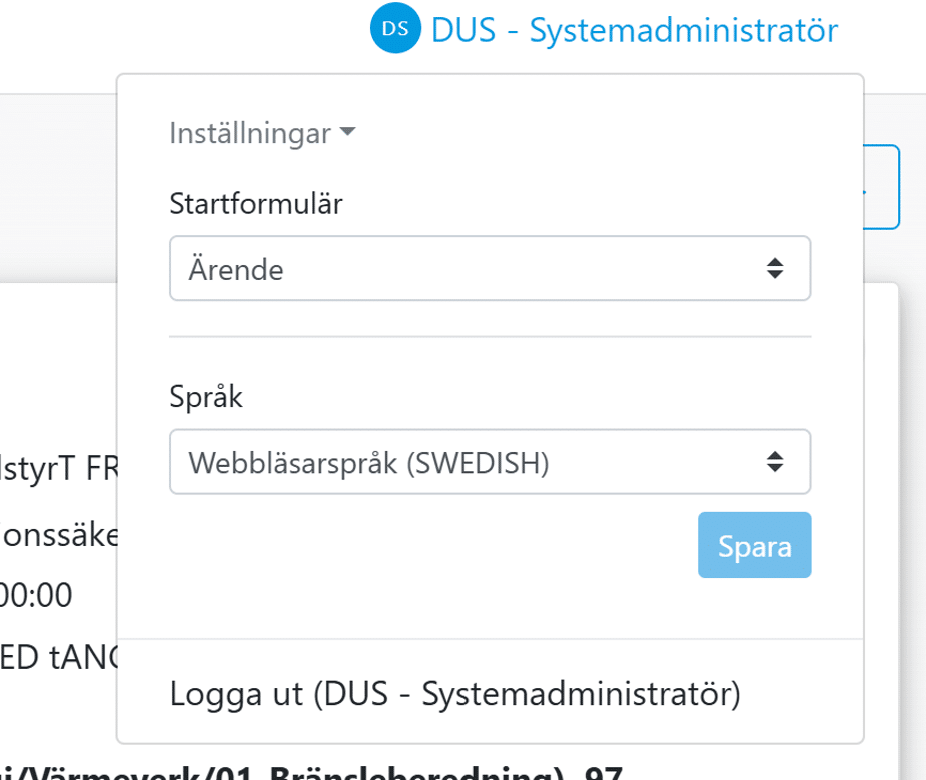Click the separator line above Logga ut
The width and height of the screenshot is (926, 780).
click(489, 639)
